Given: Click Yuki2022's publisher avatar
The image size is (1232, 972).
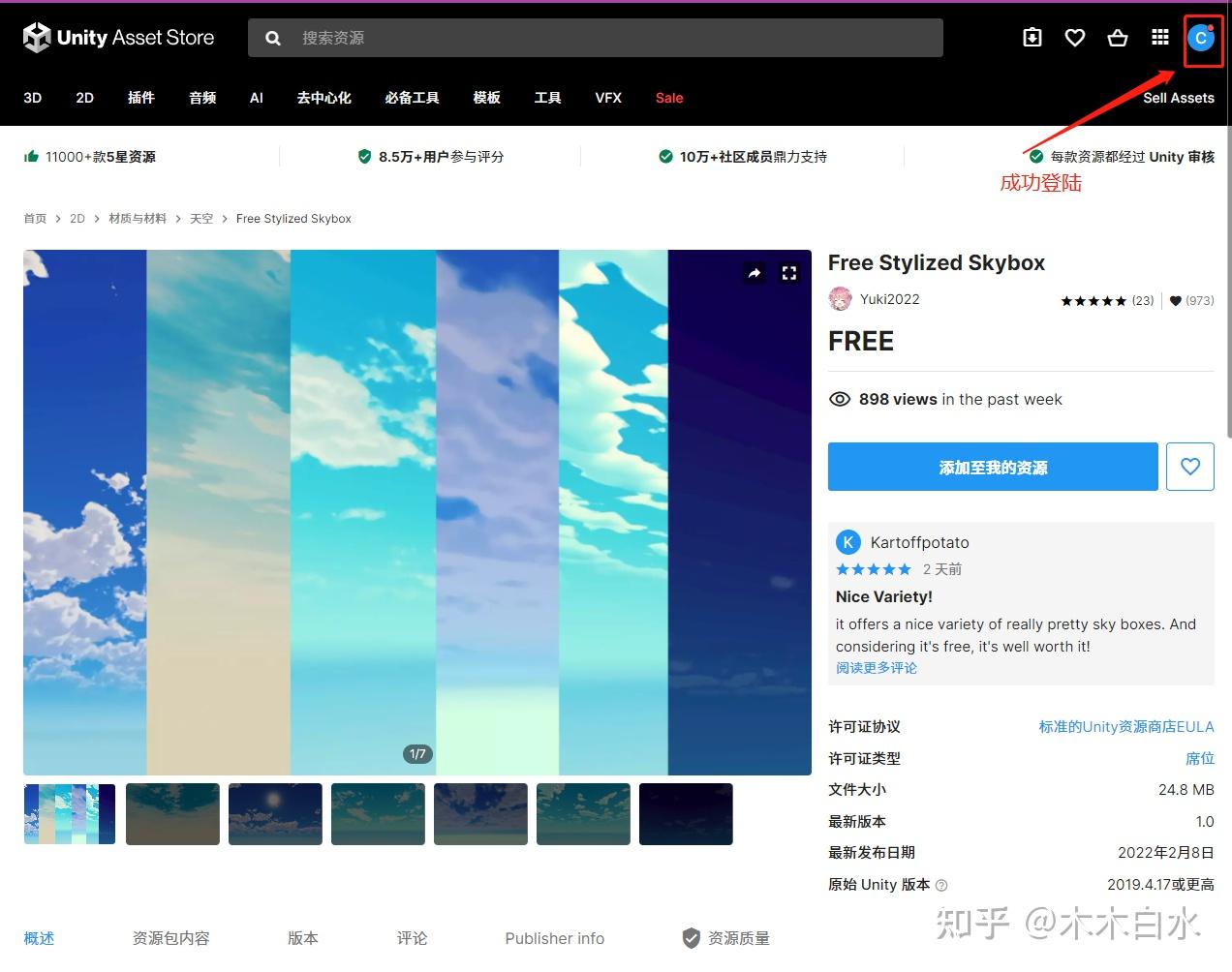Looking at the screenshot, I should tap(840, 299).
